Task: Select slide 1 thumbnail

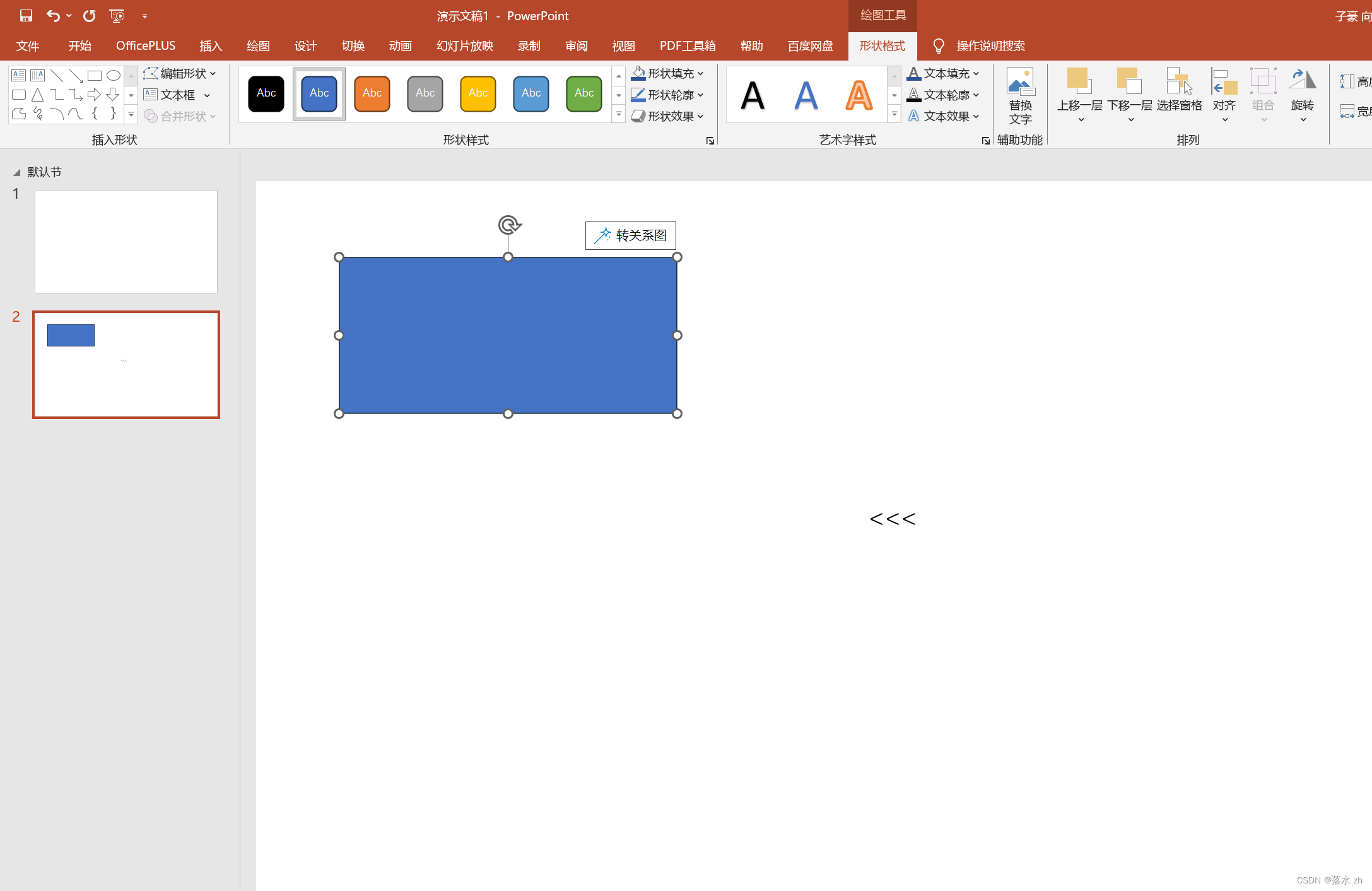Action: [x=126, y=242]
